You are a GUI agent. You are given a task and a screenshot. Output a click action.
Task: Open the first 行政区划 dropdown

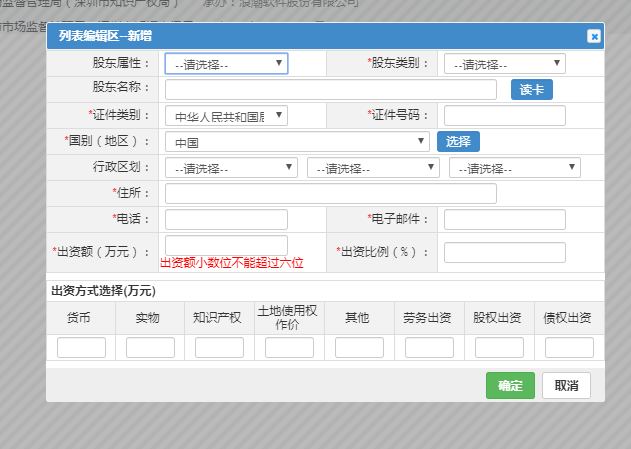click(x=231, y=168)
